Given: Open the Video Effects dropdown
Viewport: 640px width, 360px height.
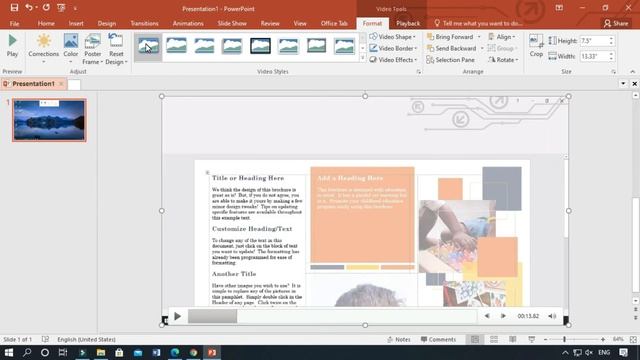Looking at the screenshot, I should tap(393, 60).
